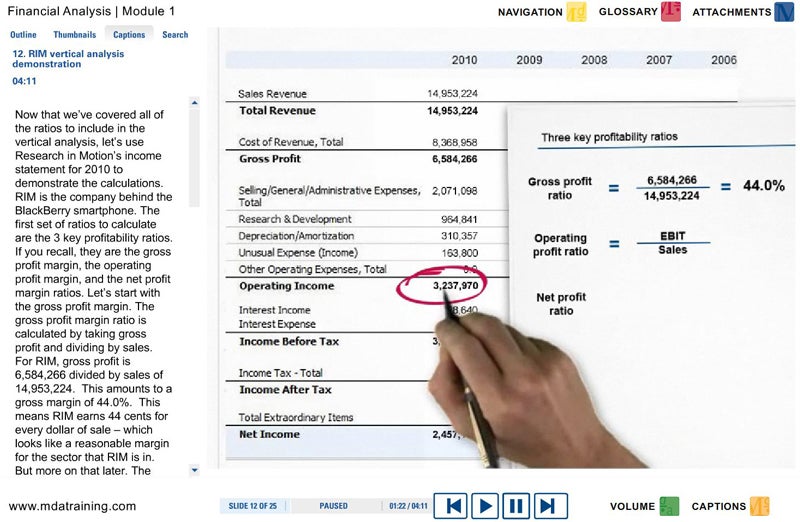Open the Search tab
Viewport: 800px width, 522px height.
coord(175,35)
